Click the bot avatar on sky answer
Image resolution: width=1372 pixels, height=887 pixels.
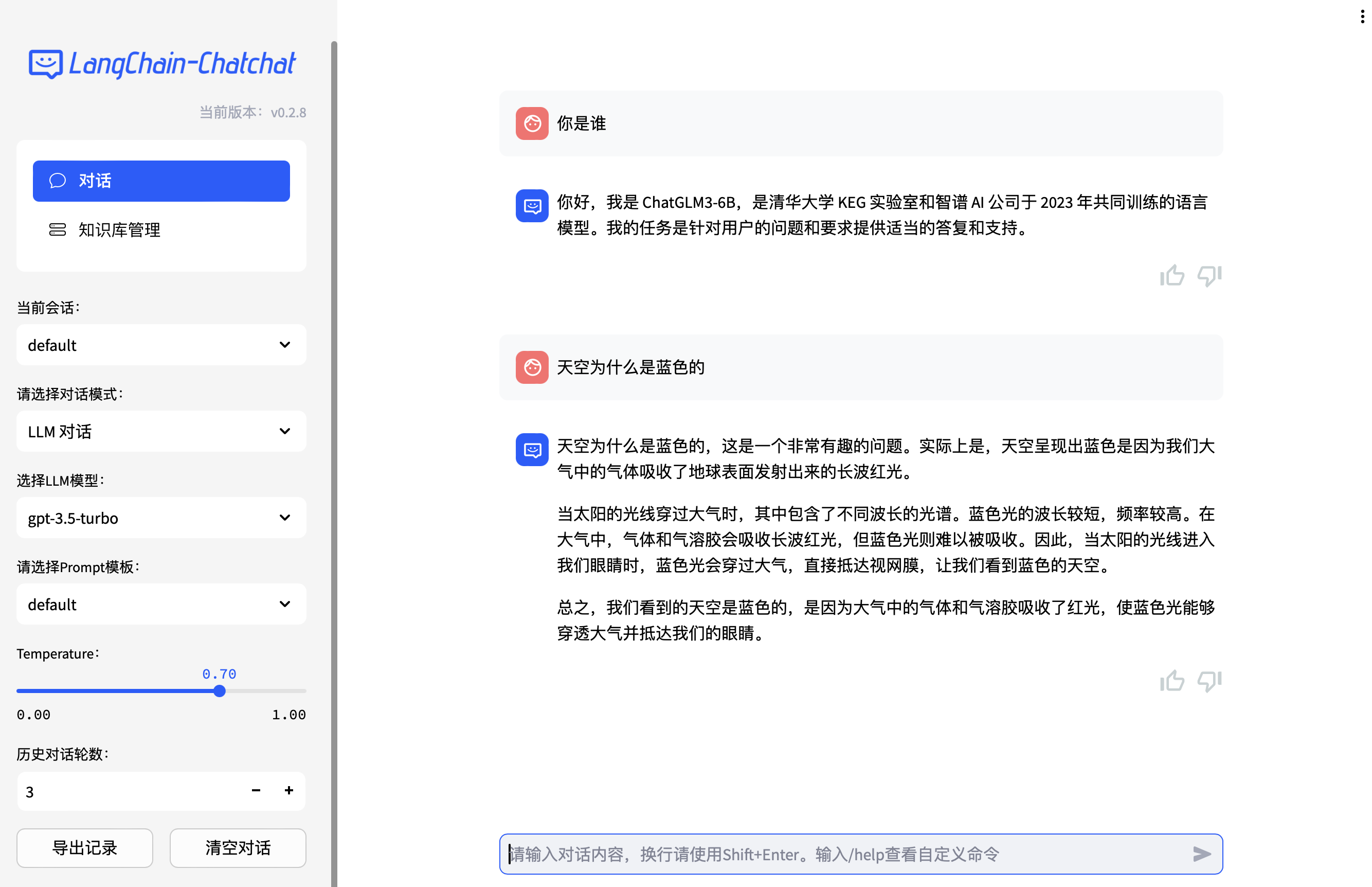coord(532,449)
